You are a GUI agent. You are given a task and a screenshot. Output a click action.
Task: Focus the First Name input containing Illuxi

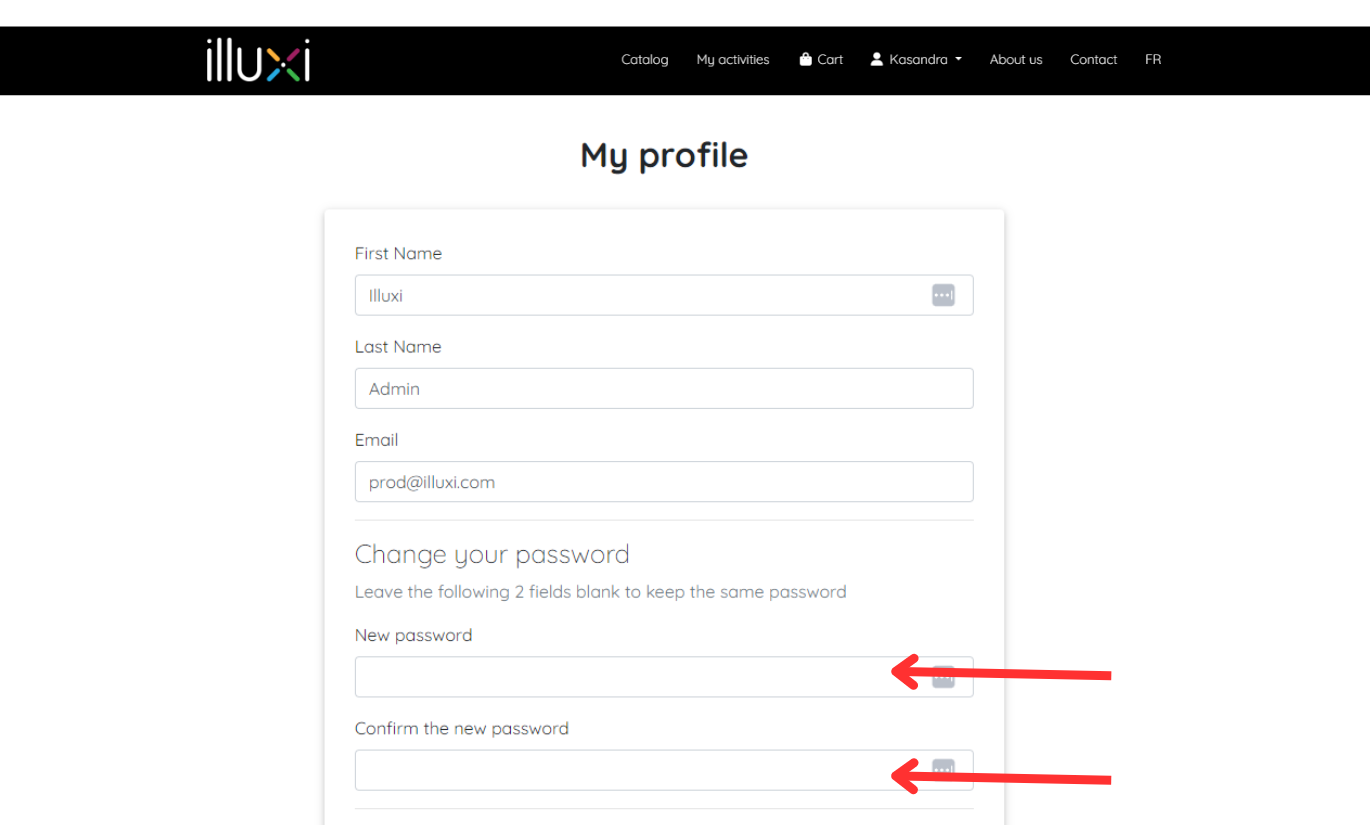click(664, 295)
